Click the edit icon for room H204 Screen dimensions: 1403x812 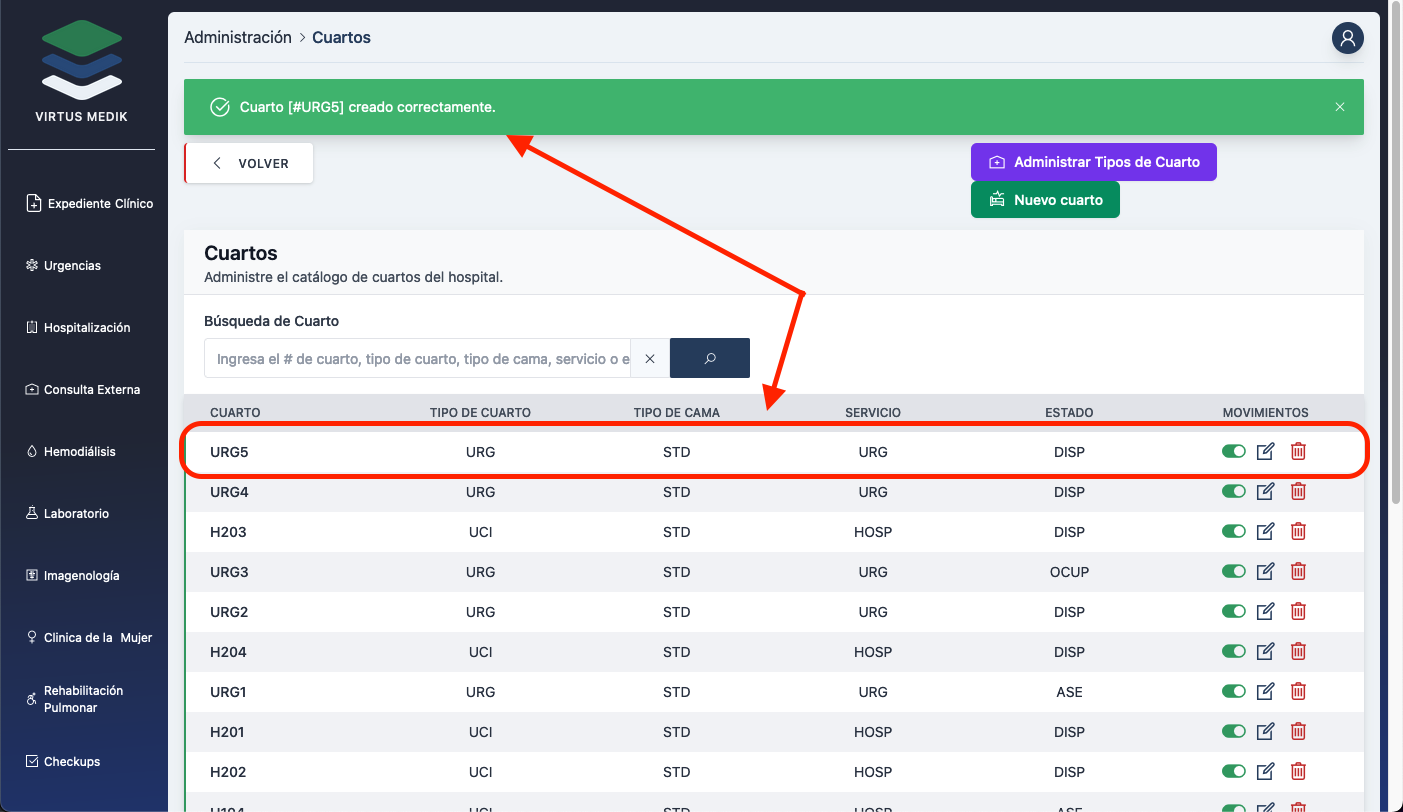(x=1265, y=652)
